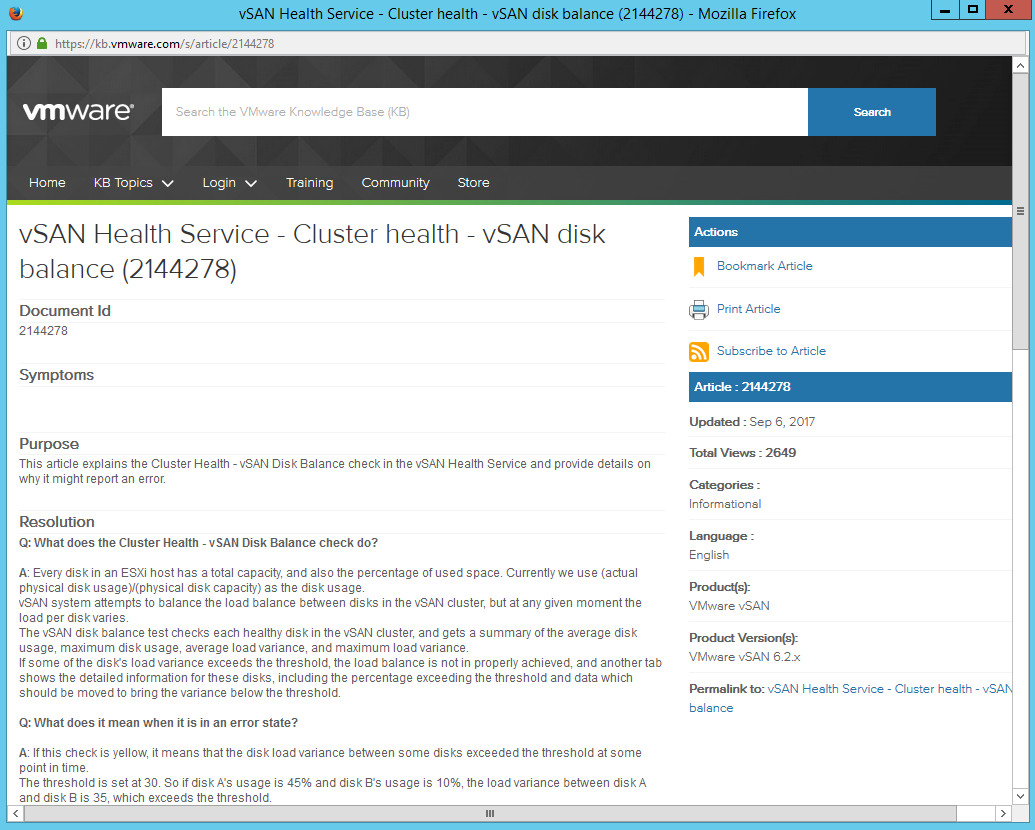Click the Document Id value 2144278
Viewport: 1035px width, 830px height.
pos(44,331)
